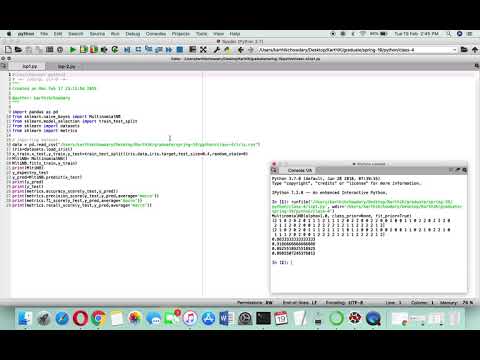Open the File menu
This screenshot has height=360, width=480.
coord(44,34)
